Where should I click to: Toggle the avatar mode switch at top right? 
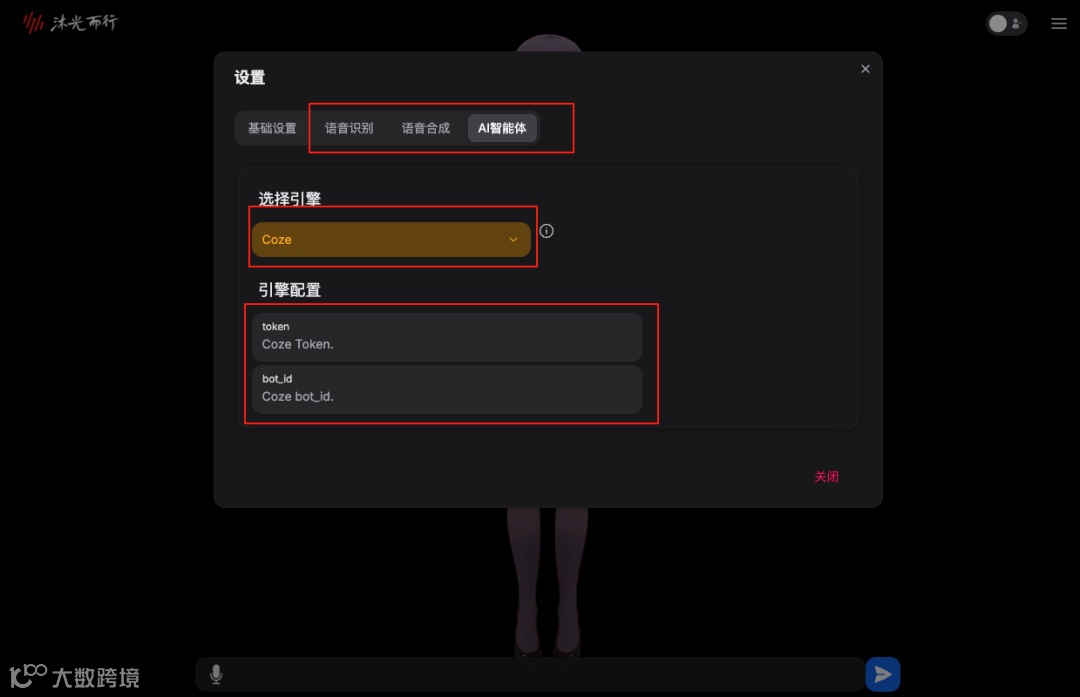click(x=1006, y=23)
